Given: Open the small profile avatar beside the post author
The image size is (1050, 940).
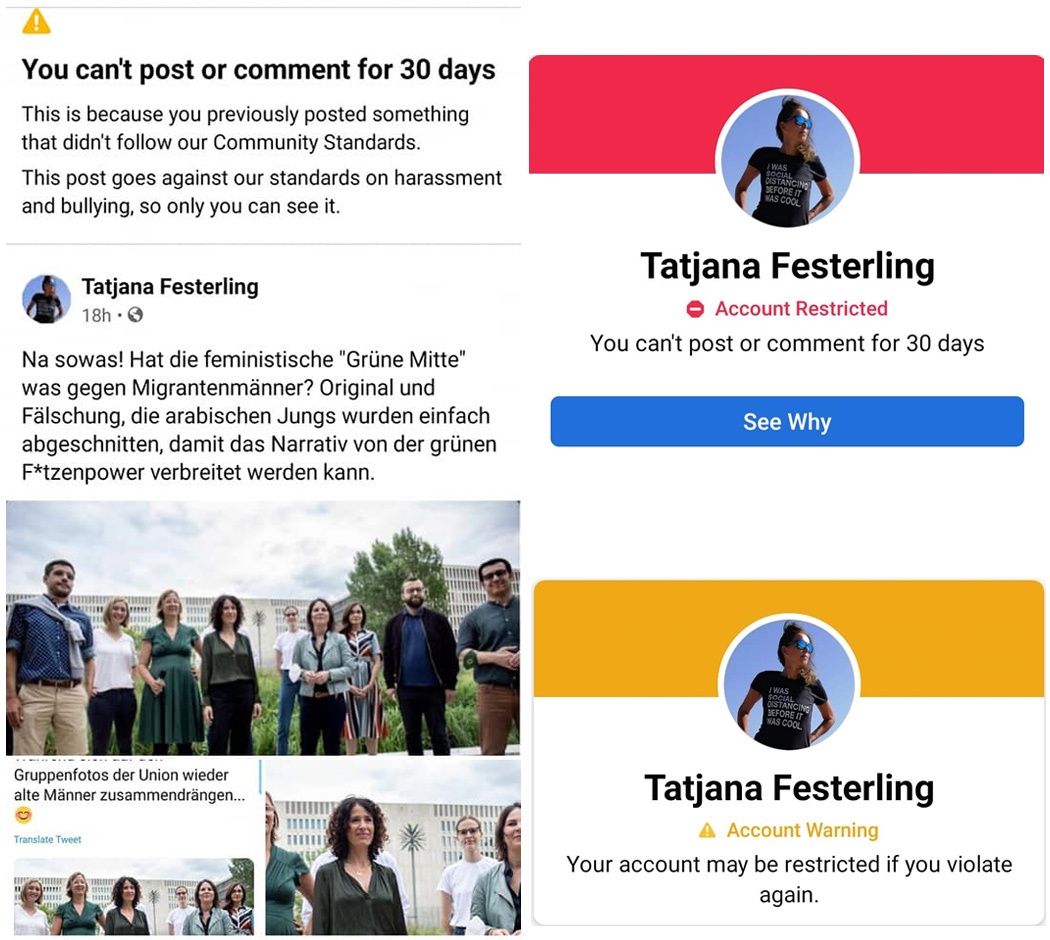Looking at the screenshot, I should 46,299.
